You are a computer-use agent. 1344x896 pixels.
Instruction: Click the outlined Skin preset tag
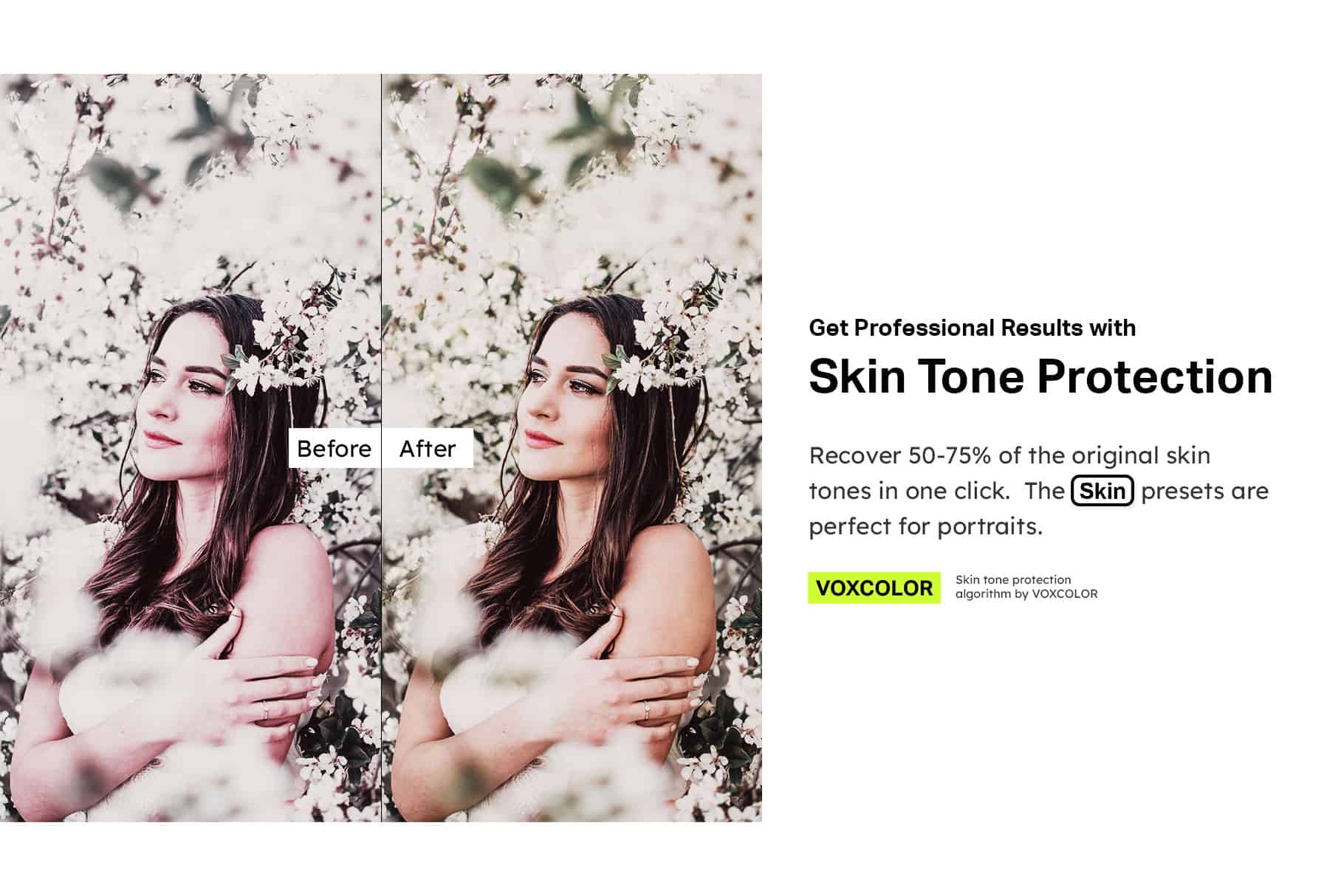click(x=1103, y=491)
